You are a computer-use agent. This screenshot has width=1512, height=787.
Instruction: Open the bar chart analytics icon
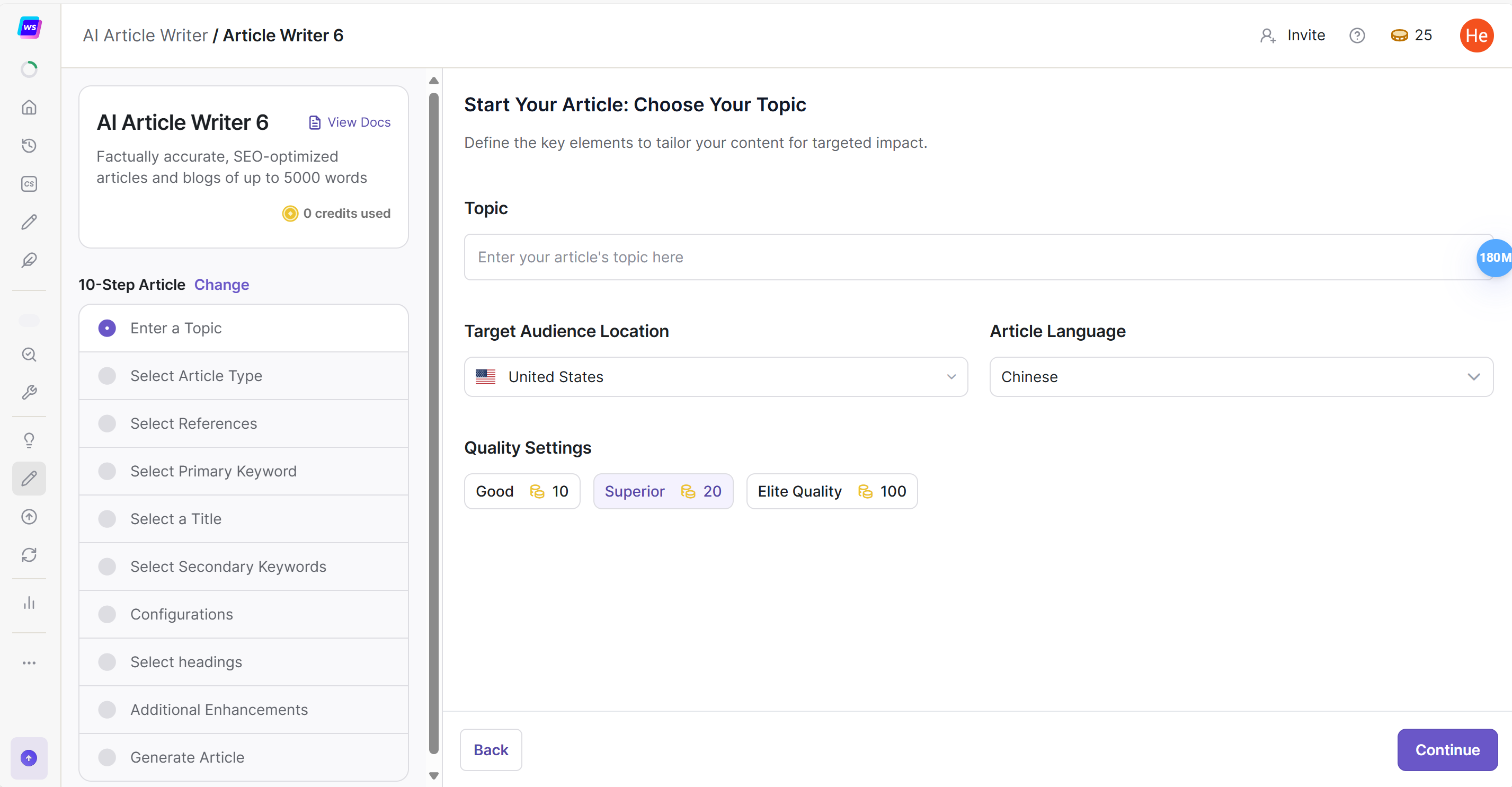tap(29, 603)
